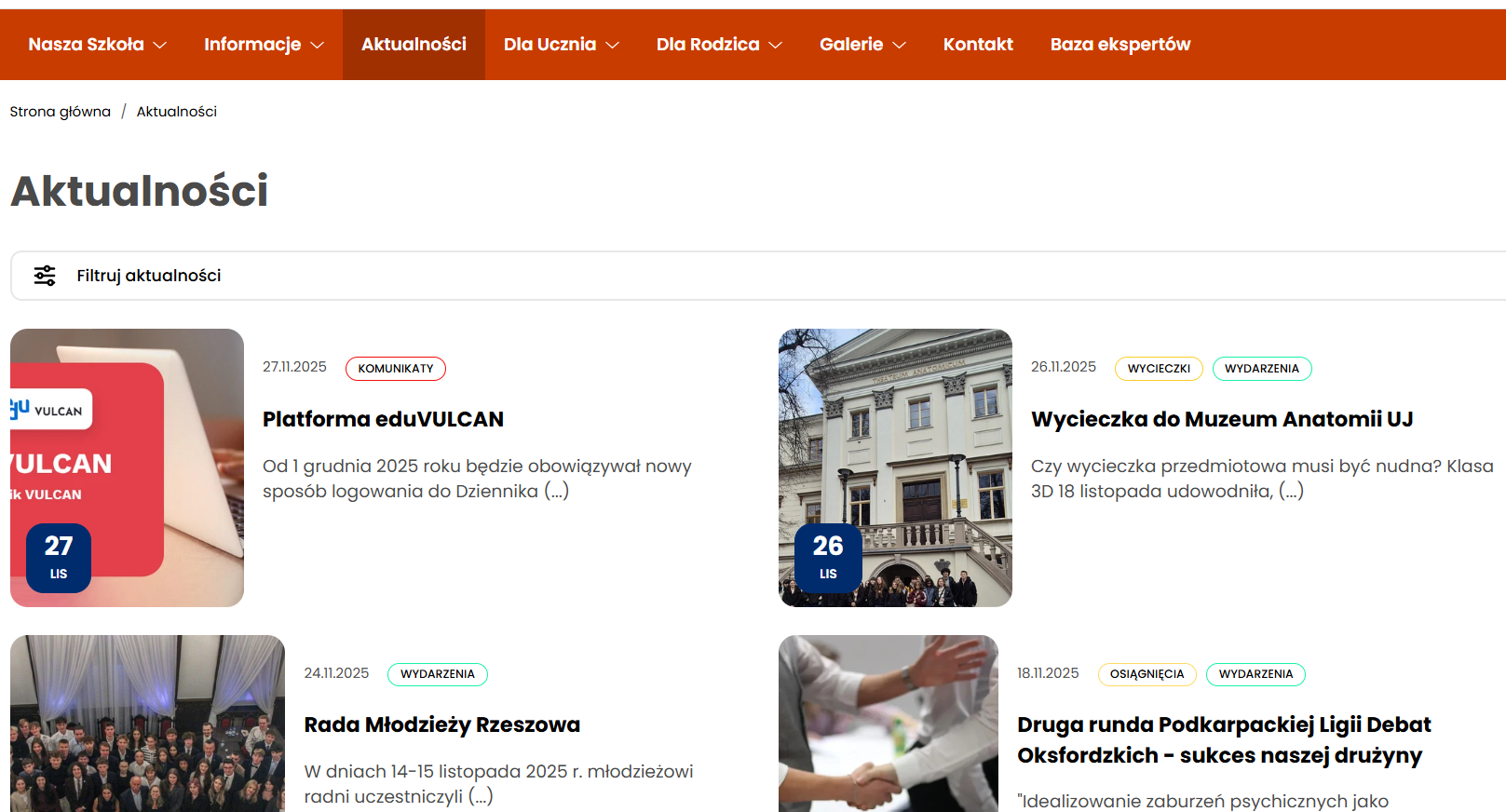Read Wycieczka do Muzeum Anatomii UJ article
Image resolution: width=1506 pixels, height=812 pixels.
pos(1221,419)
